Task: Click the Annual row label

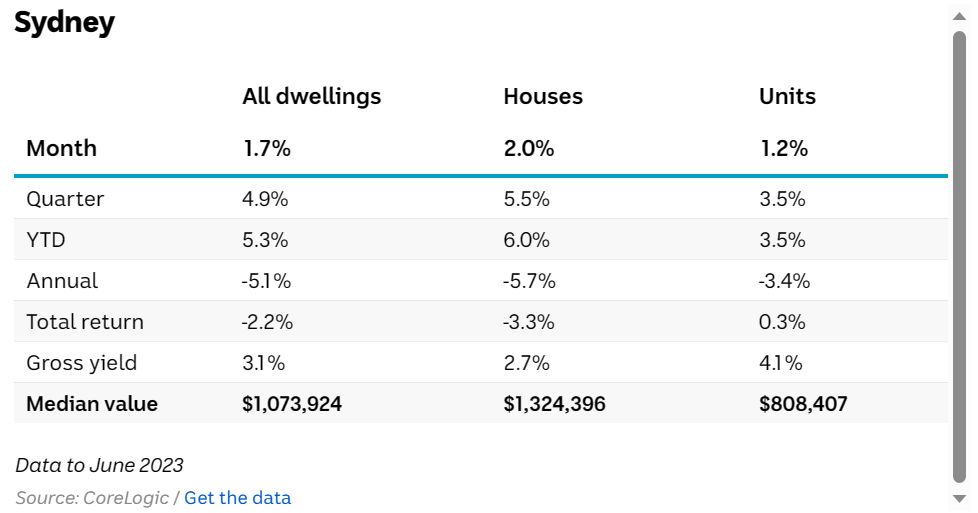Action: pyautogui.click(x=62, y=281)
